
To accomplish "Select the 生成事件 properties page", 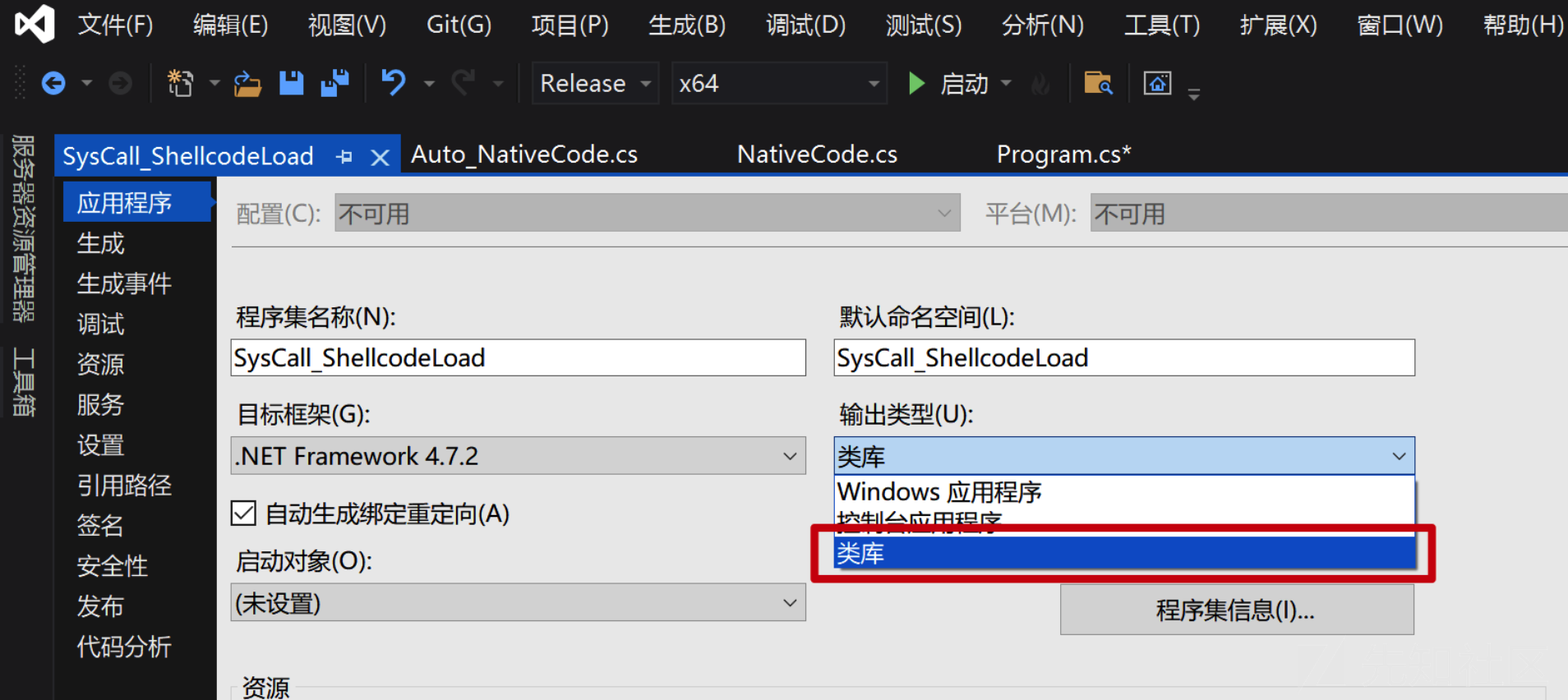I will click(124, 283).
